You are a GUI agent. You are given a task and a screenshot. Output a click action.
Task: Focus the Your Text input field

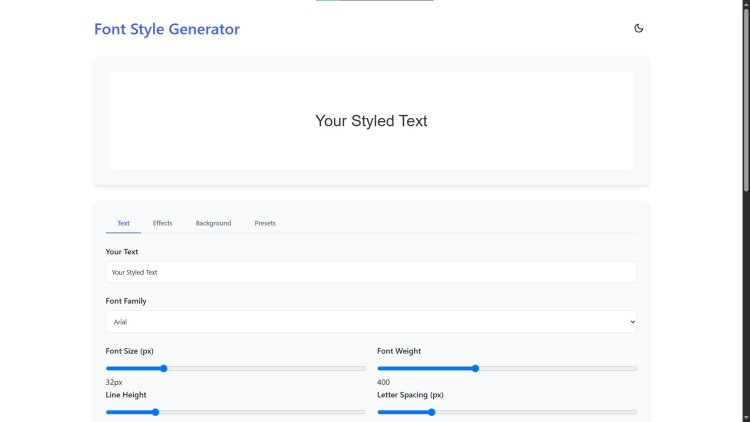(x=371, y=272)
